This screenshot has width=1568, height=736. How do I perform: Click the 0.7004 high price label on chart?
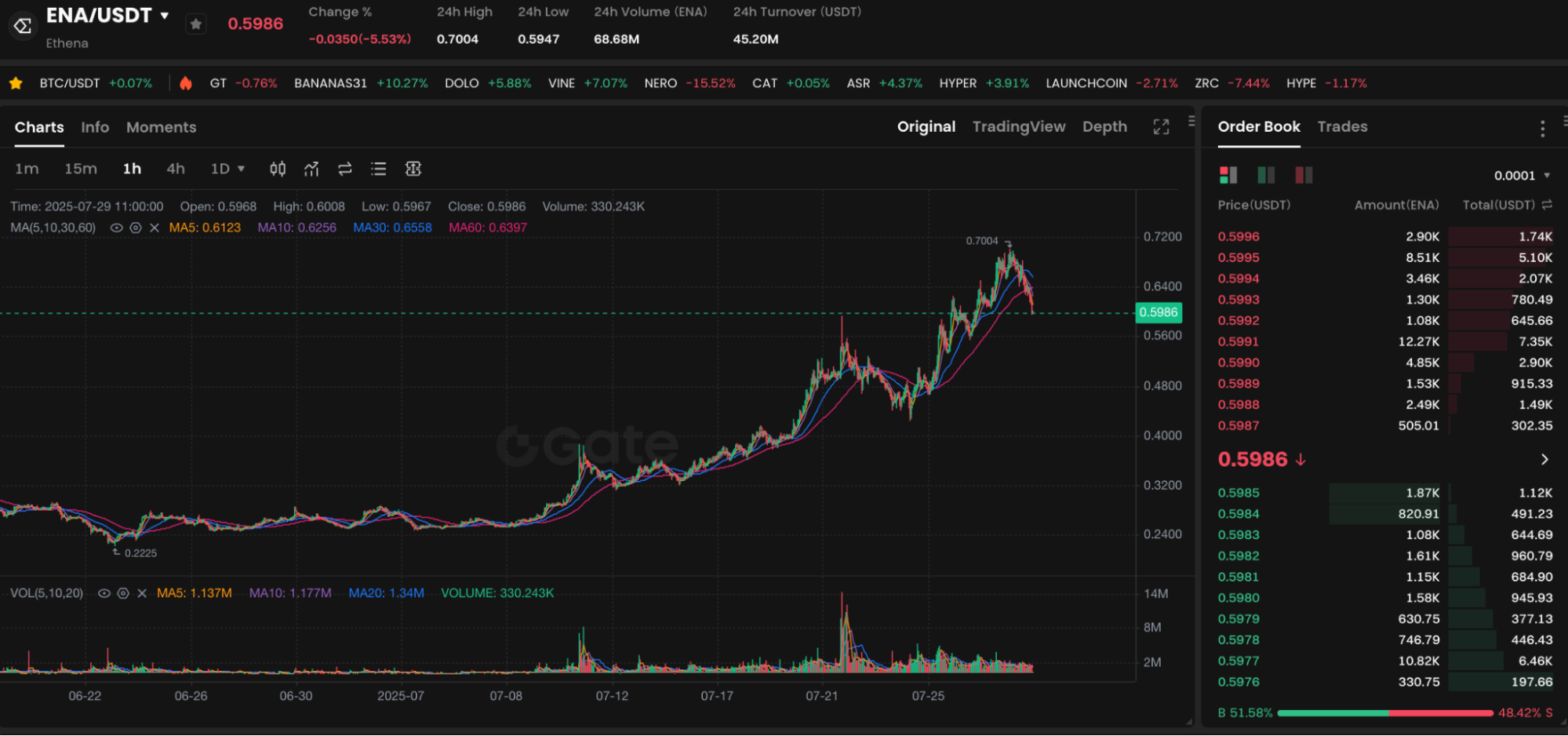(982, 241)
